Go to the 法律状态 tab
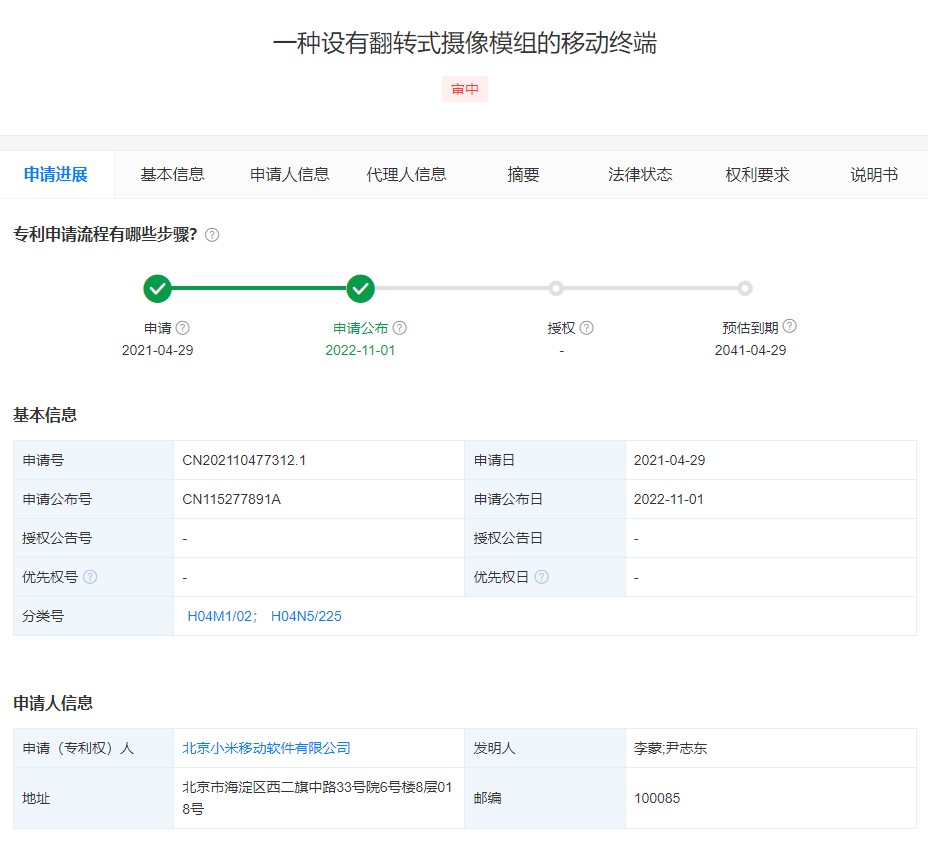Screen dimensions: 928x843 pos(640,175)
